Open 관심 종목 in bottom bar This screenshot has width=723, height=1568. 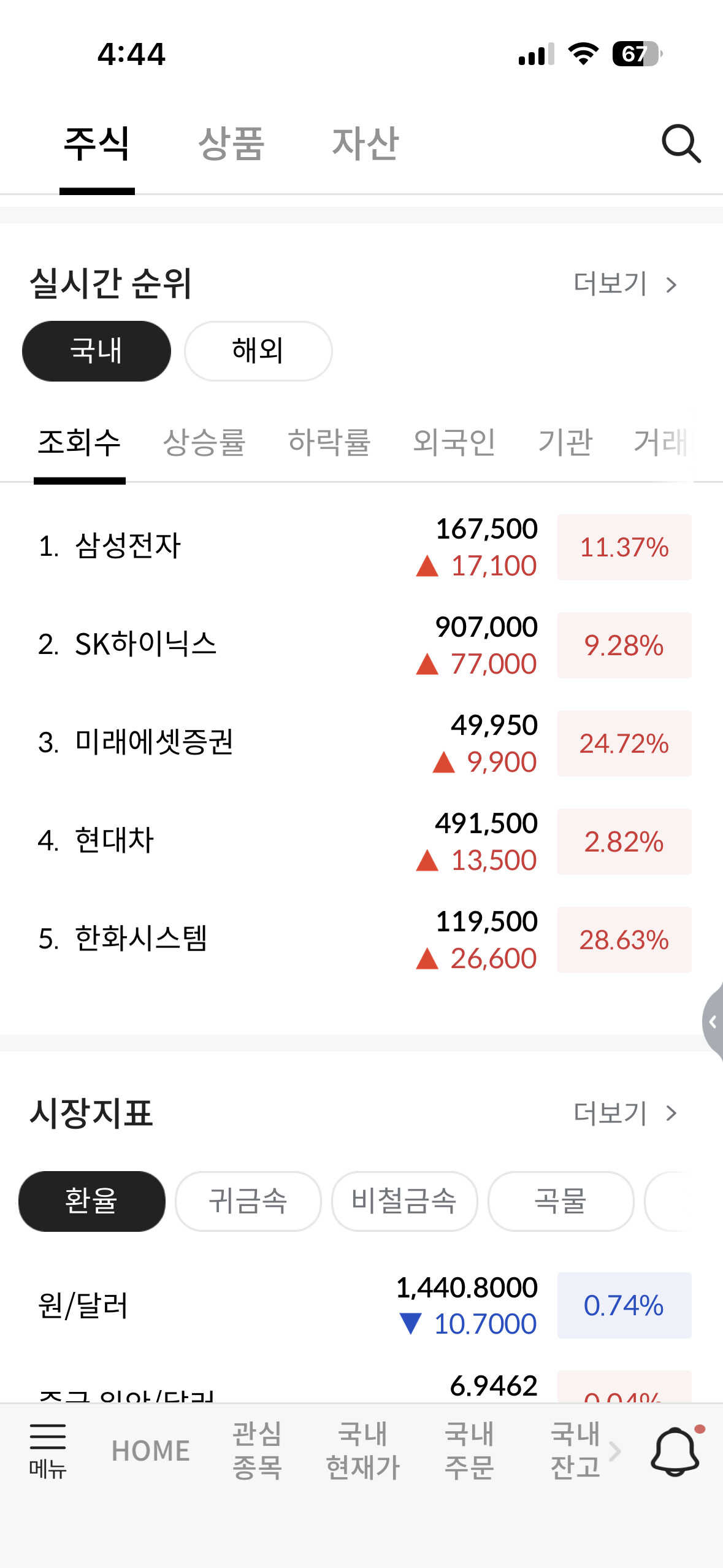pyautogui.click(x=257, y=1450)
